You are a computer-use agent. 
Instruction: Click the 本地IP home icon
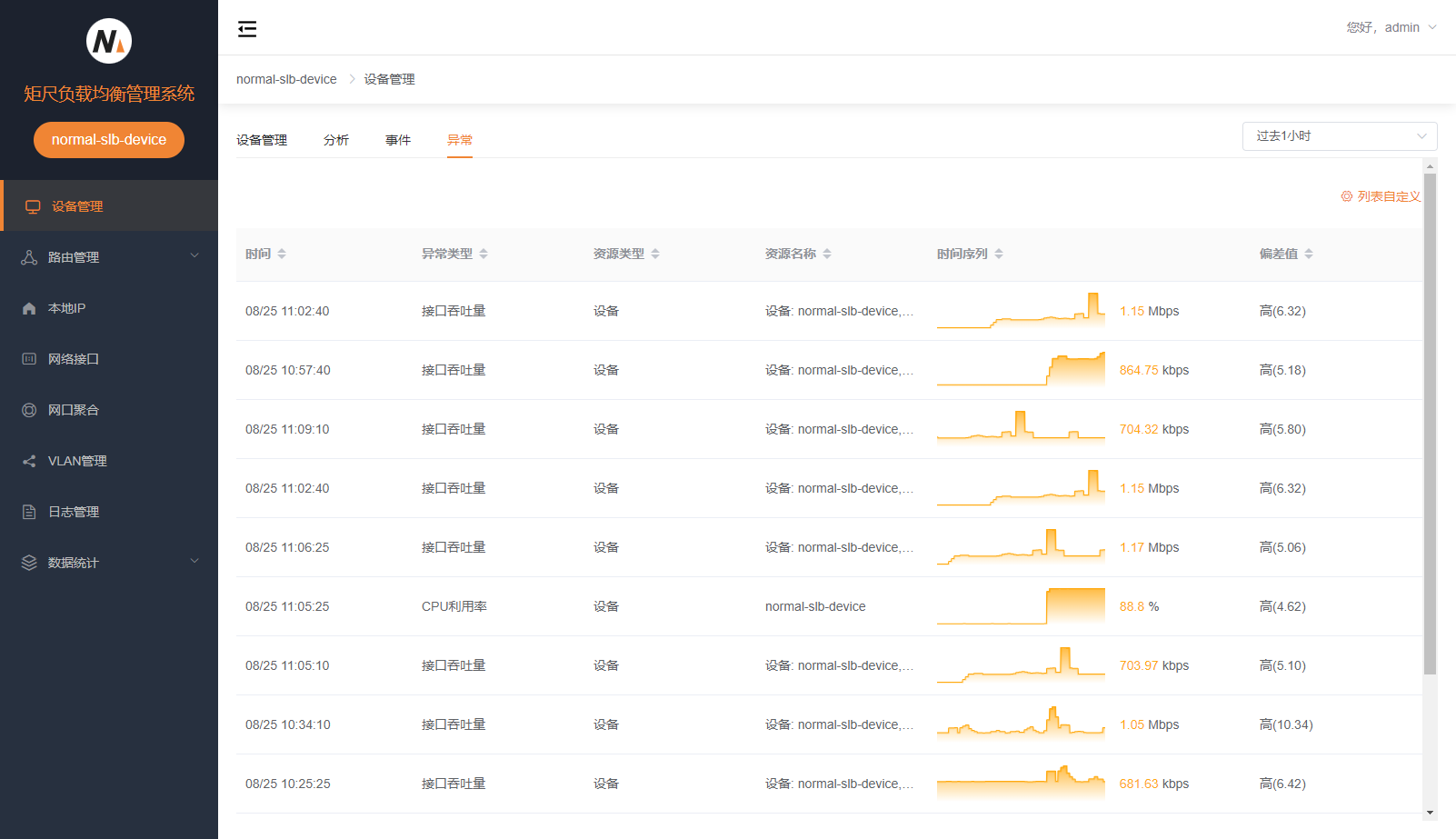click(x=29, y=308)
